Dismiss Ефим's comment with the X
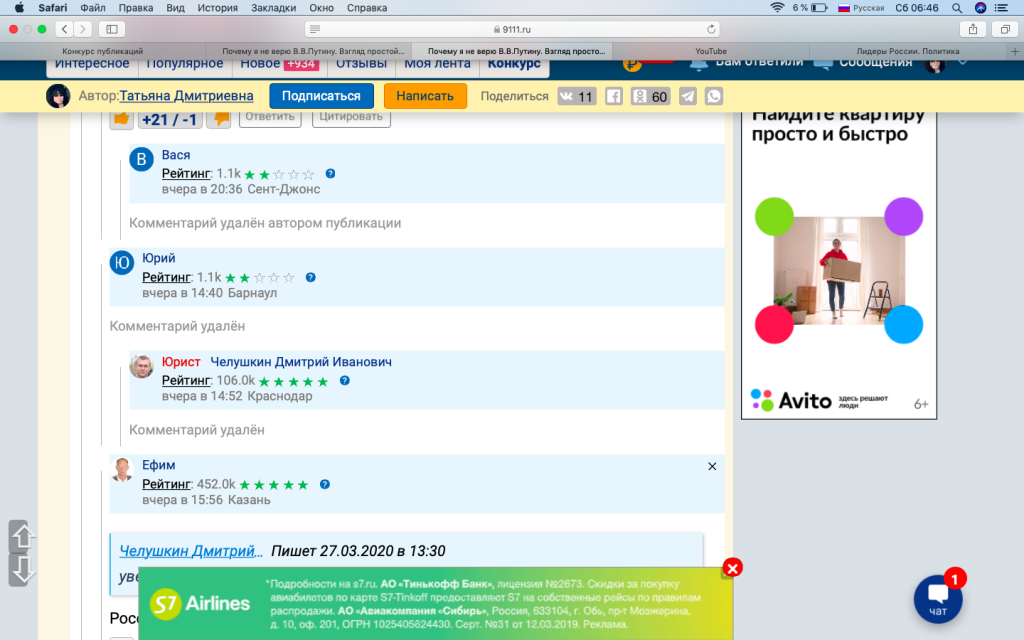Image resolution: width=1024 pixels, height=640 pixels. coord(712,466)
